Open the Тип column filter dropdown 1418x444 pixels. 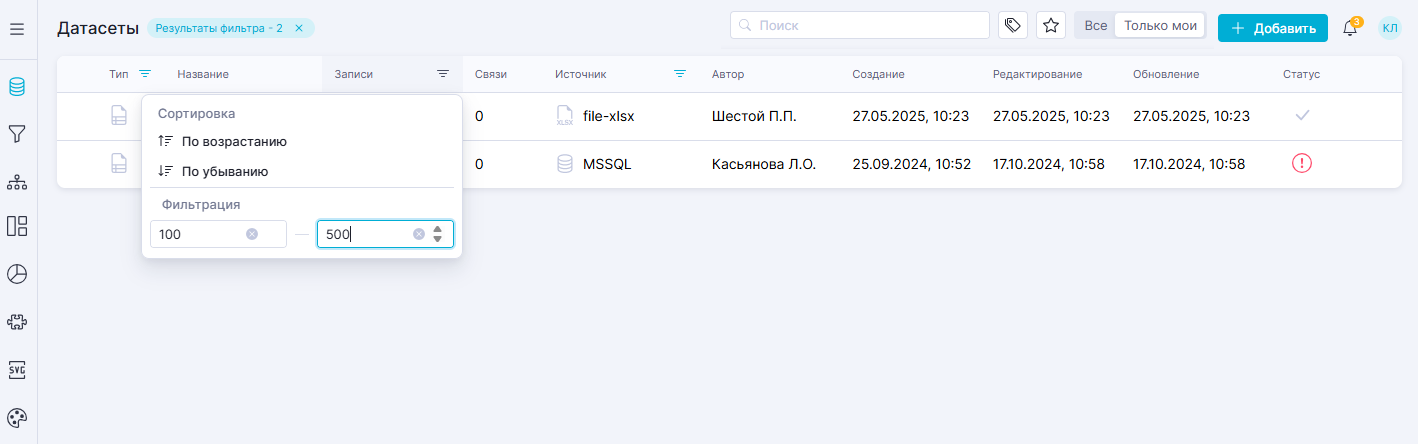pyautogui.click(x=145, y=74)
